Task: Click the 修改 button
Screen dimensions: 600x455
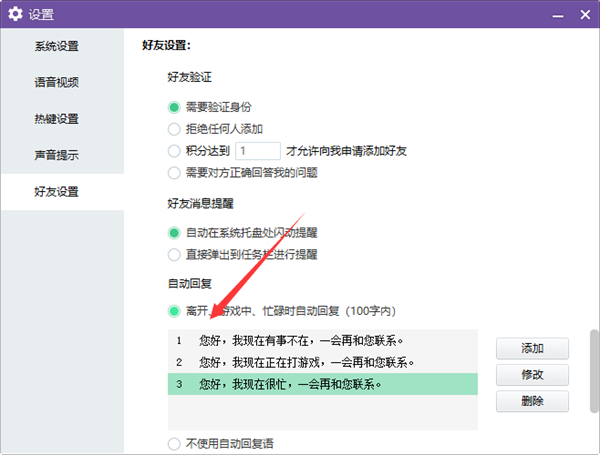Action: click(x=532, y=375)
